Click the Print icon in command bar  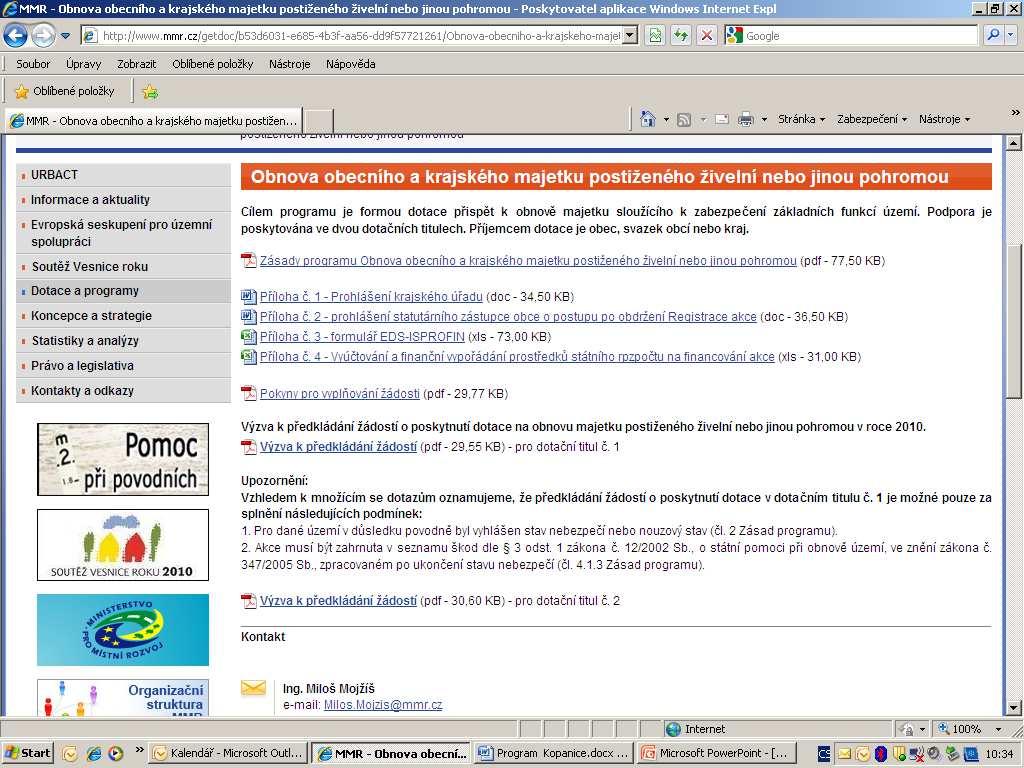click(x=745, y=120)
